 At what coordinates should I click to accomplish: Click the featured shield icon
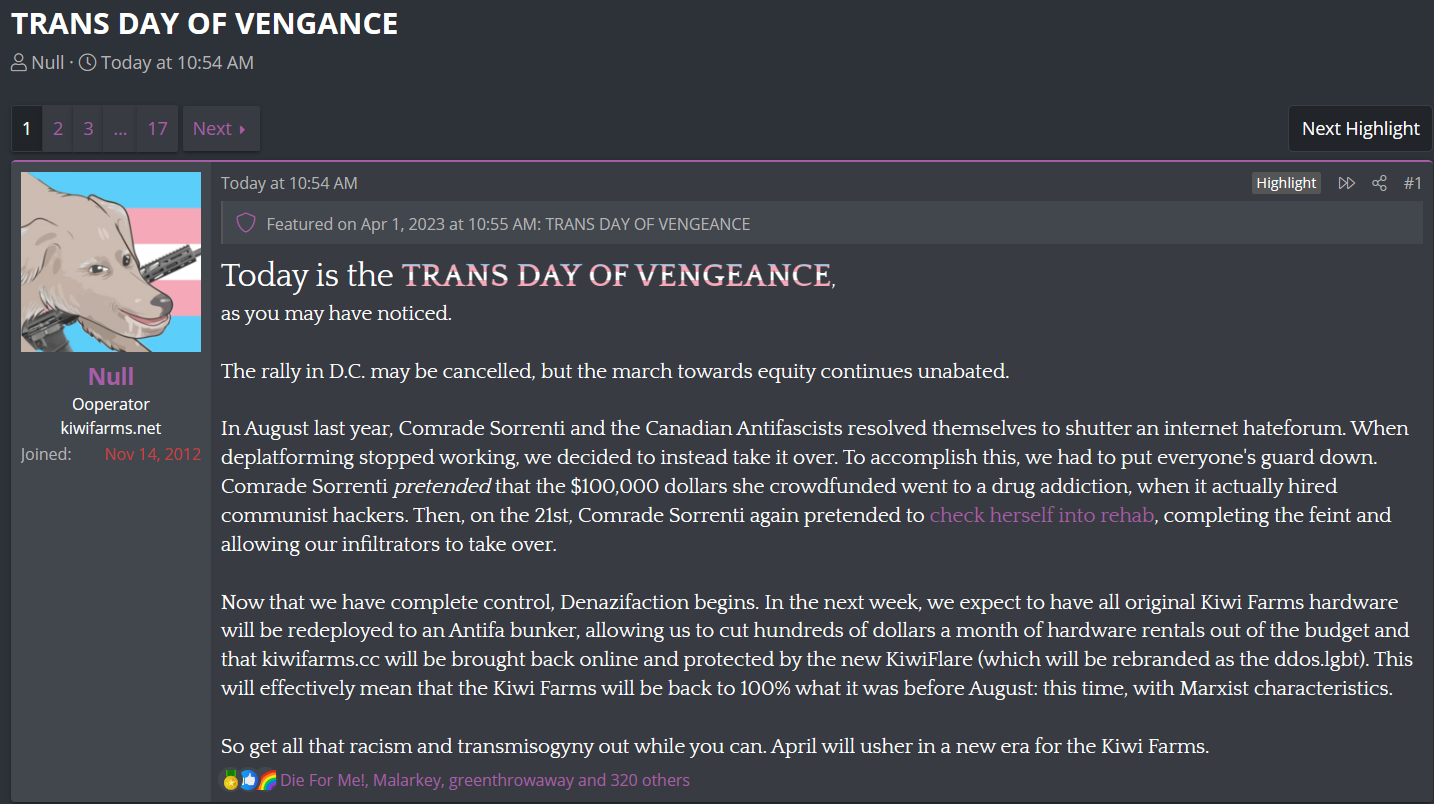pyautogui.click(x=246, y=223)
